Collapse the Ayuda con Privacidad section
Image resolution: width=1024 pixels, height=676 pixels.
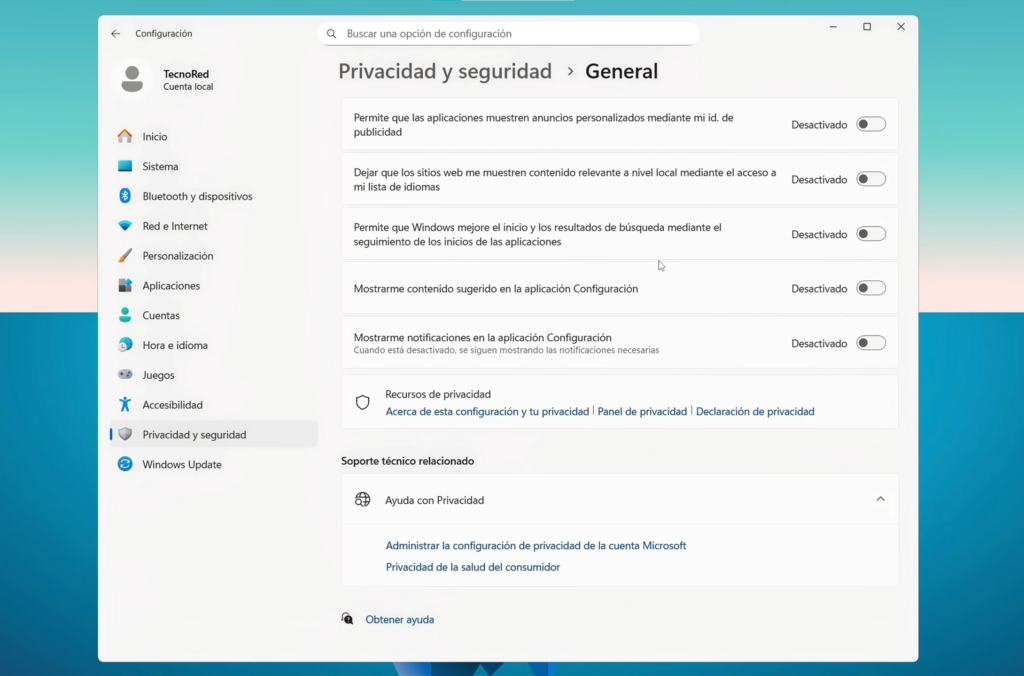880,498
